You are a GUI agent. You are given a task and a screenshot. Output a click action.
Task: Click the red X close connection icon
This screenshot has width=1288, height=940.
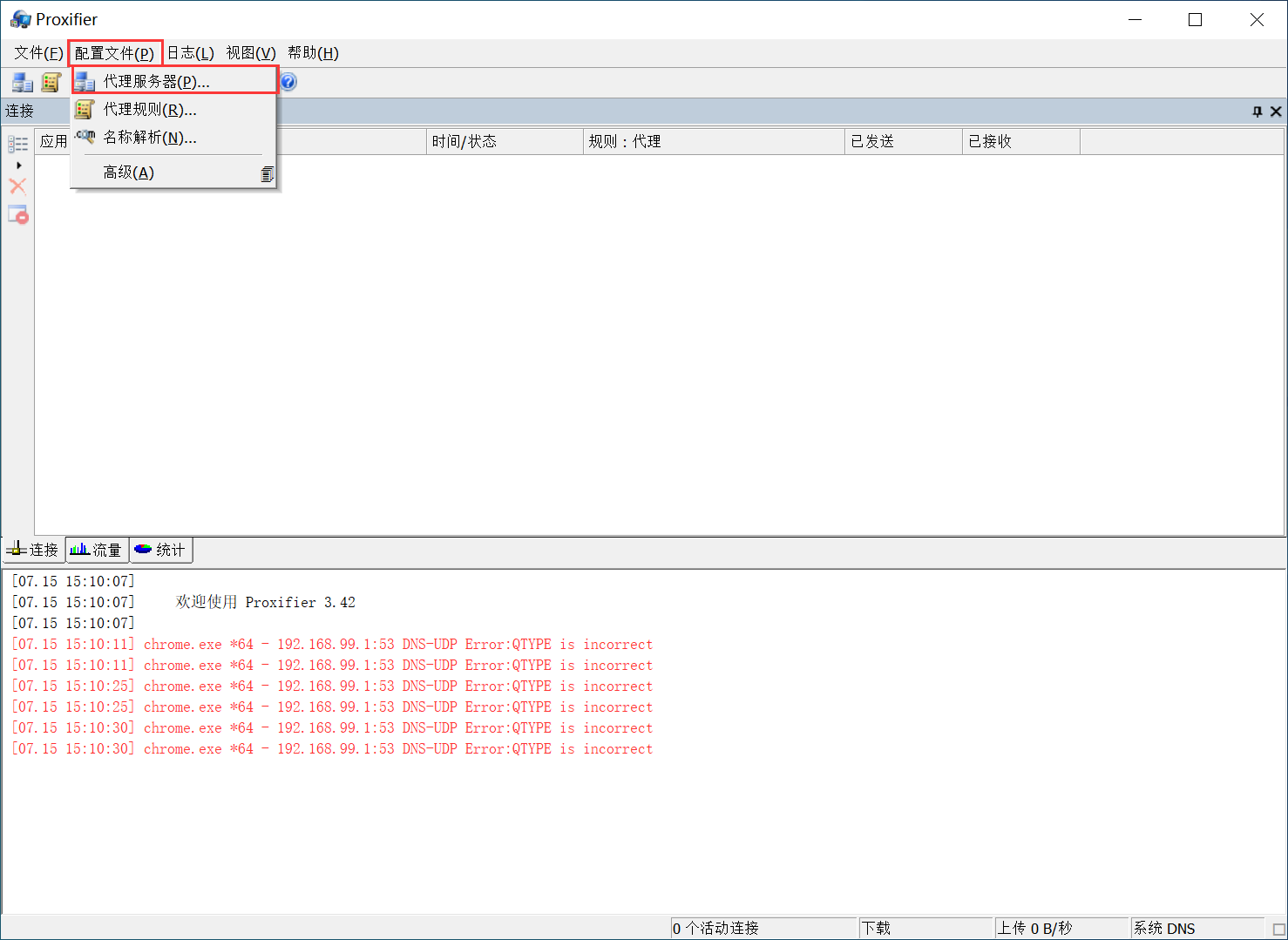[17, 186]
